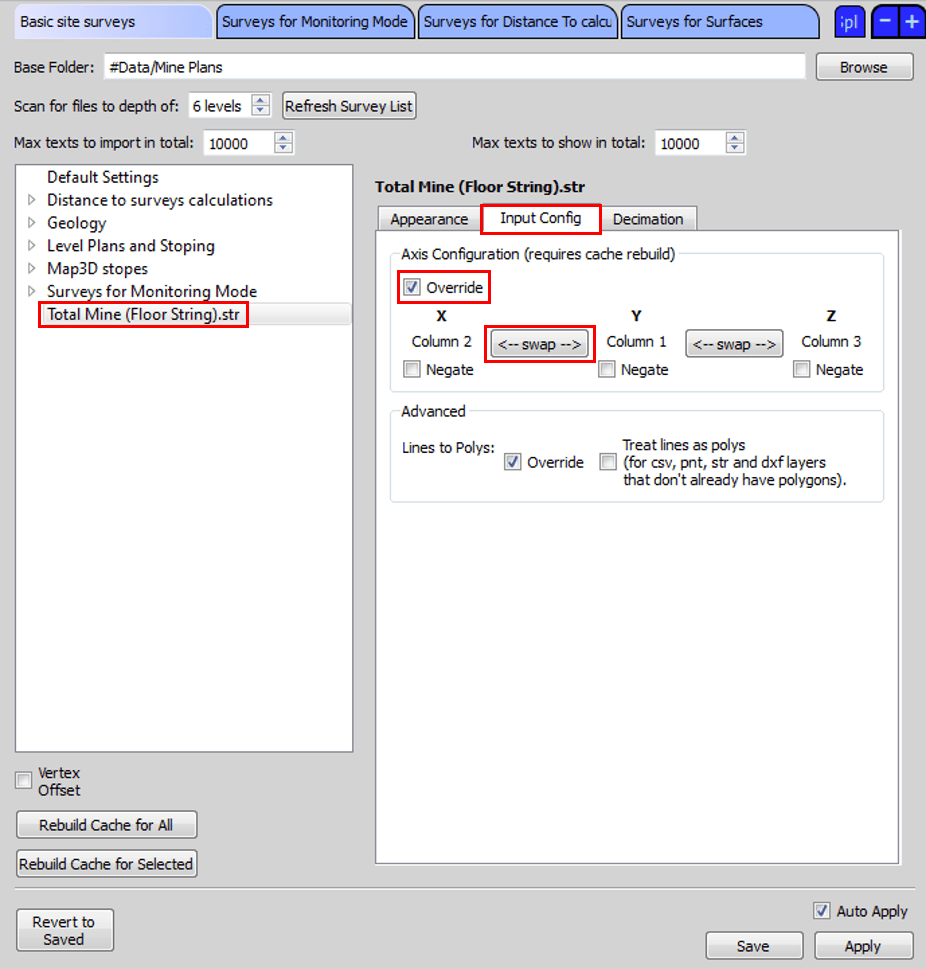926x969 pixels.
Task: Swap the X and Y columns
Action: click(539, 343)
